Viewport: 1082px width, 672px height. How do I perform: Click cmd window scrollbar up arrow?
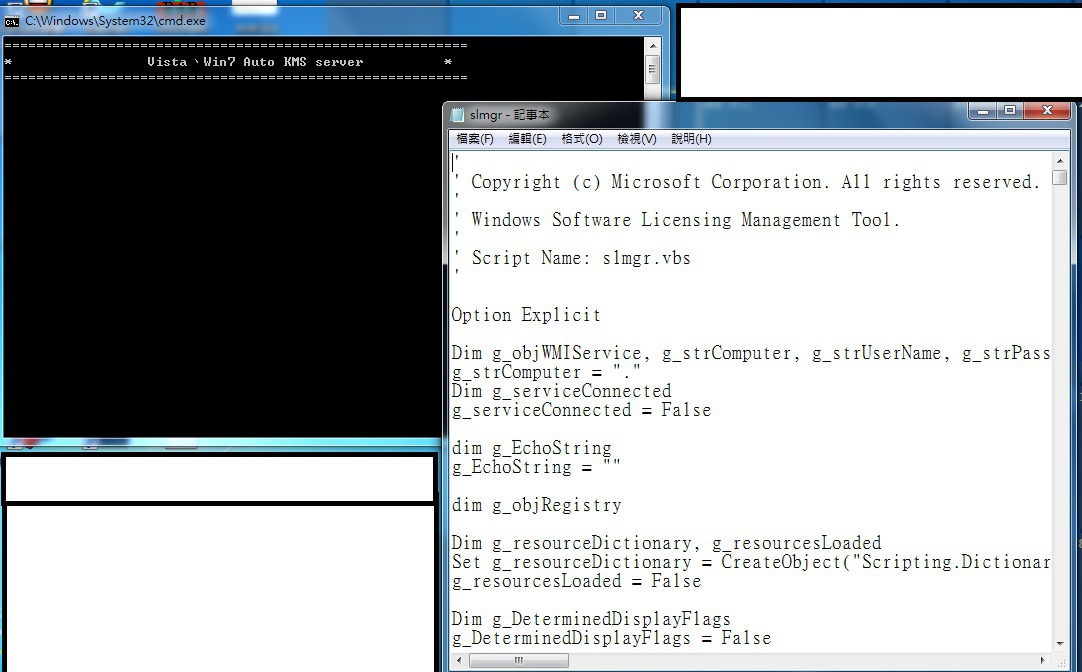tap(652, 47)
